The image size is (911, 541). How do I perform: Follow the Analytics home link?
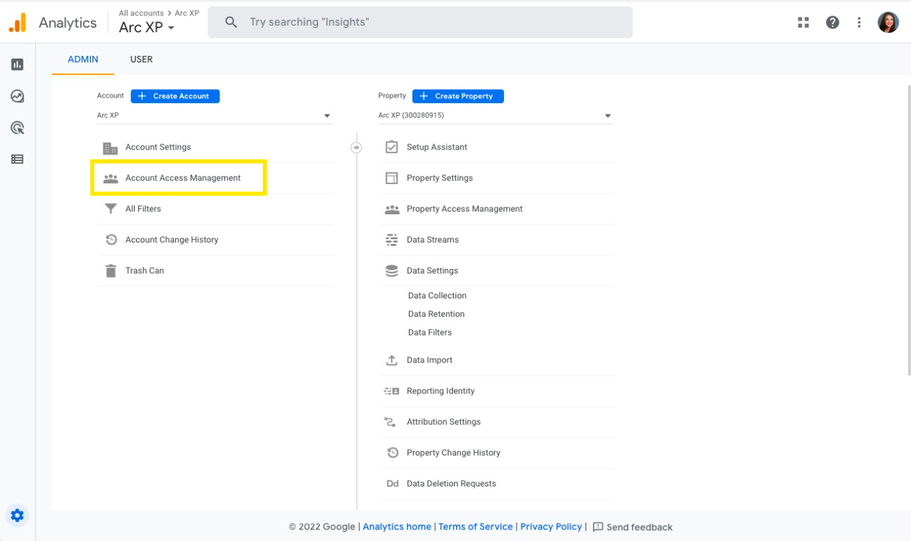[397, 526]
